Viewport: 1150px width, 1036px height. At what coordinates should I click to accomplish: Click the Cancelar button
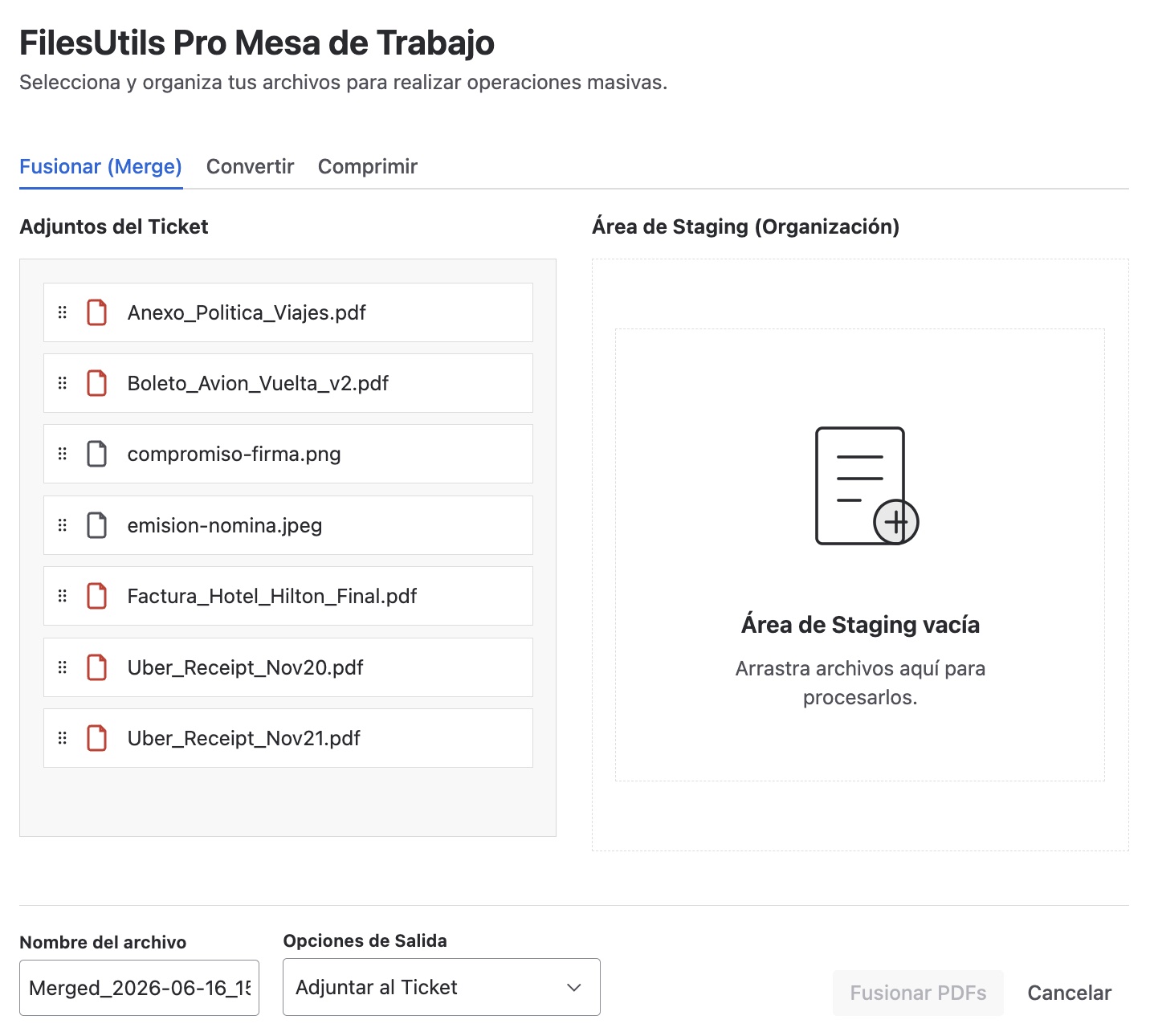[x=1070, y=993]
